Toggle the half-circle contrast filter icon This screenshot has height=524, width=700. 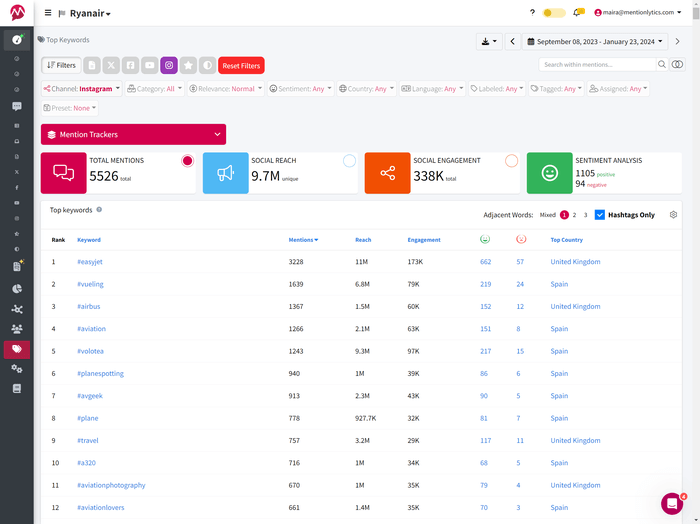pos(208,65)
